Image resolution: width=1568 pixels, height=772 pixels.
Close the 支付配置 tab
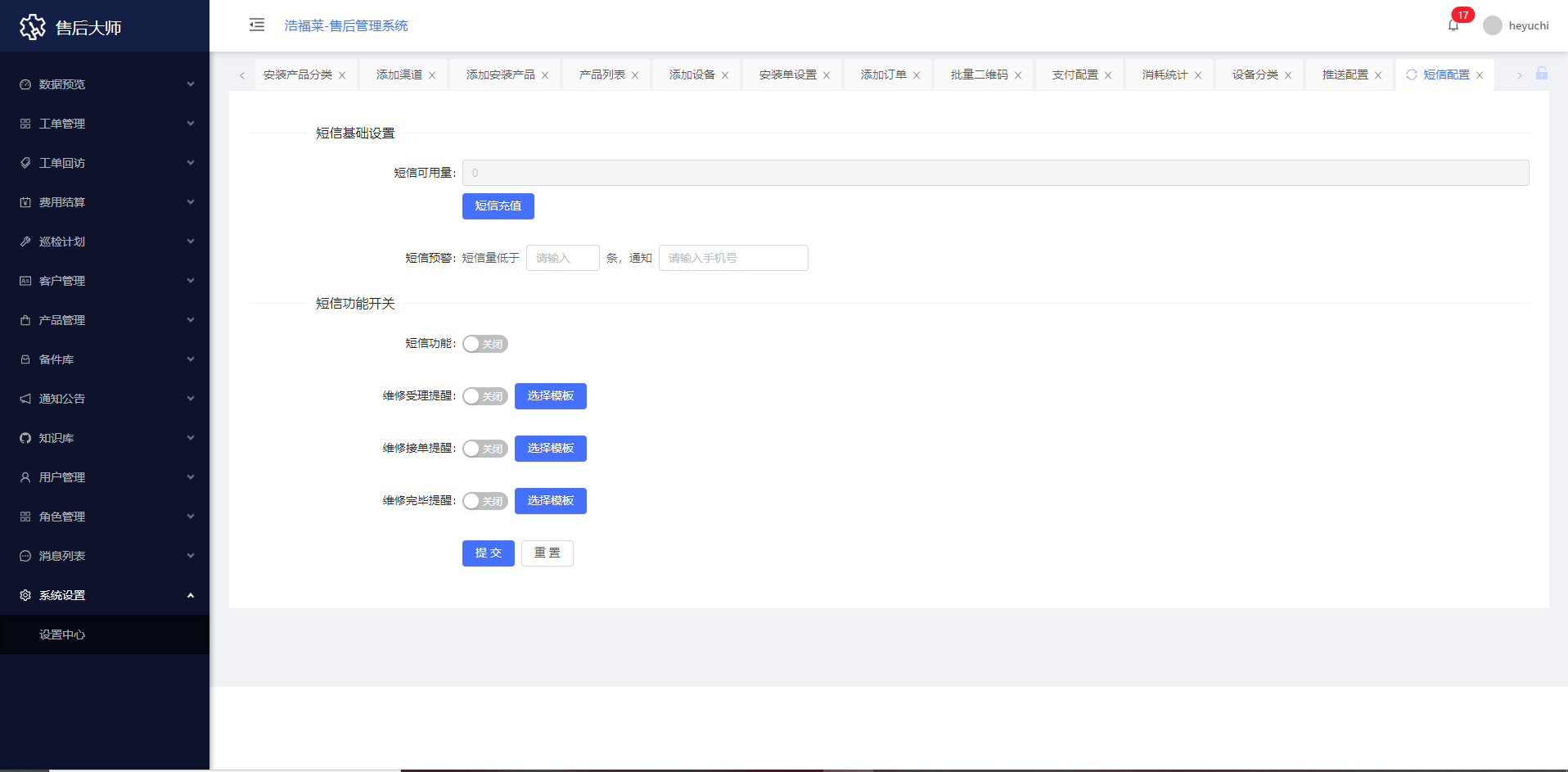point(1108,75)
